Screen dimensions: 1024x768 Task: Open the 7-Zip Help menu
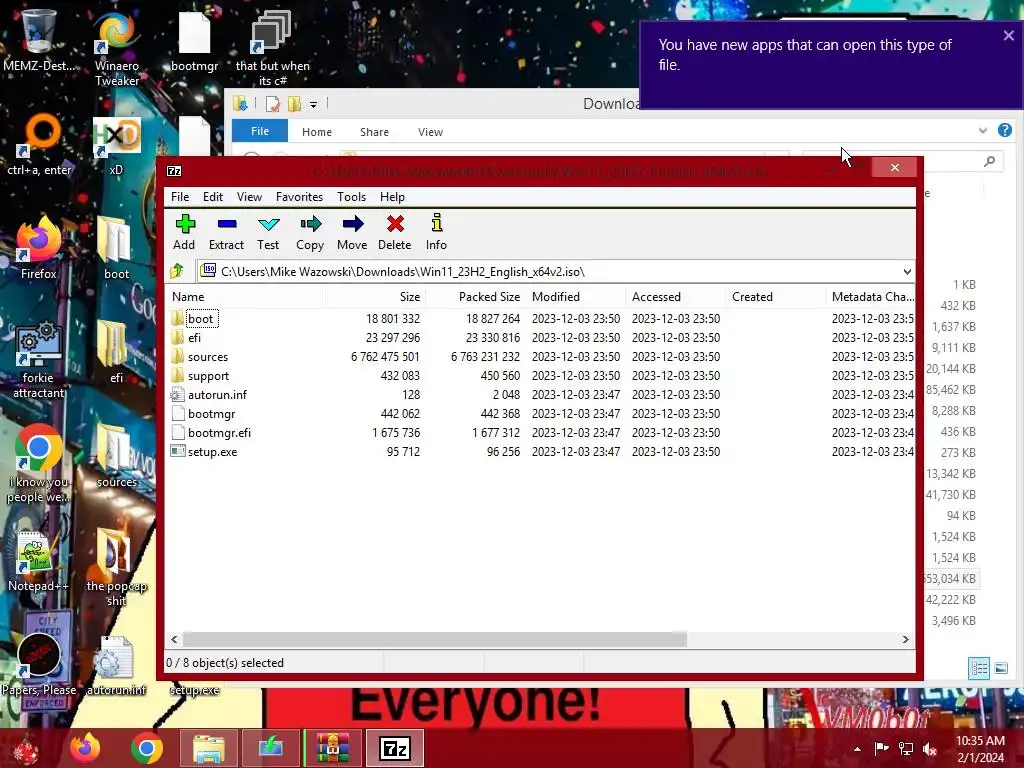pos(392,197)
